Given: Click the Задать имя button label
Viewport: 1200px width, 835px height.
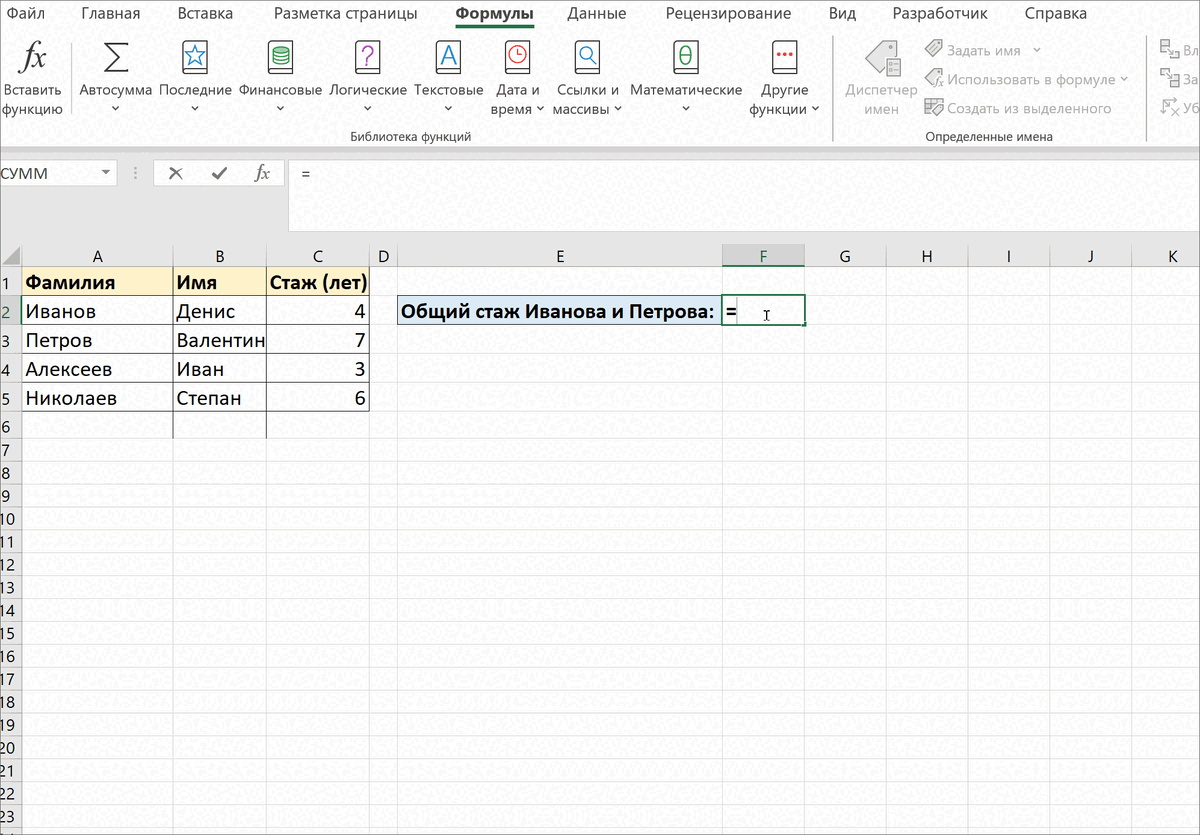Looking at the screenshot, I should 984,50.
